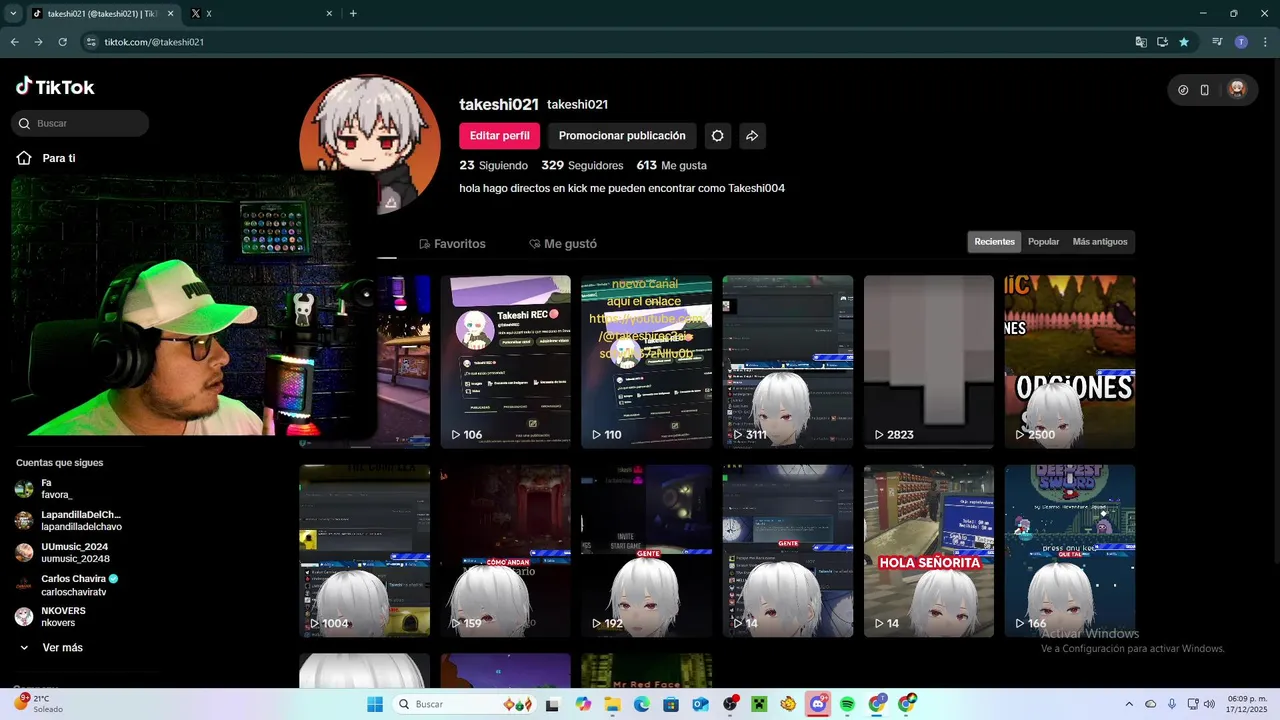Close the TikTok browser tab
Viewport: 1280px width, 720px height.
pos(169,13)
